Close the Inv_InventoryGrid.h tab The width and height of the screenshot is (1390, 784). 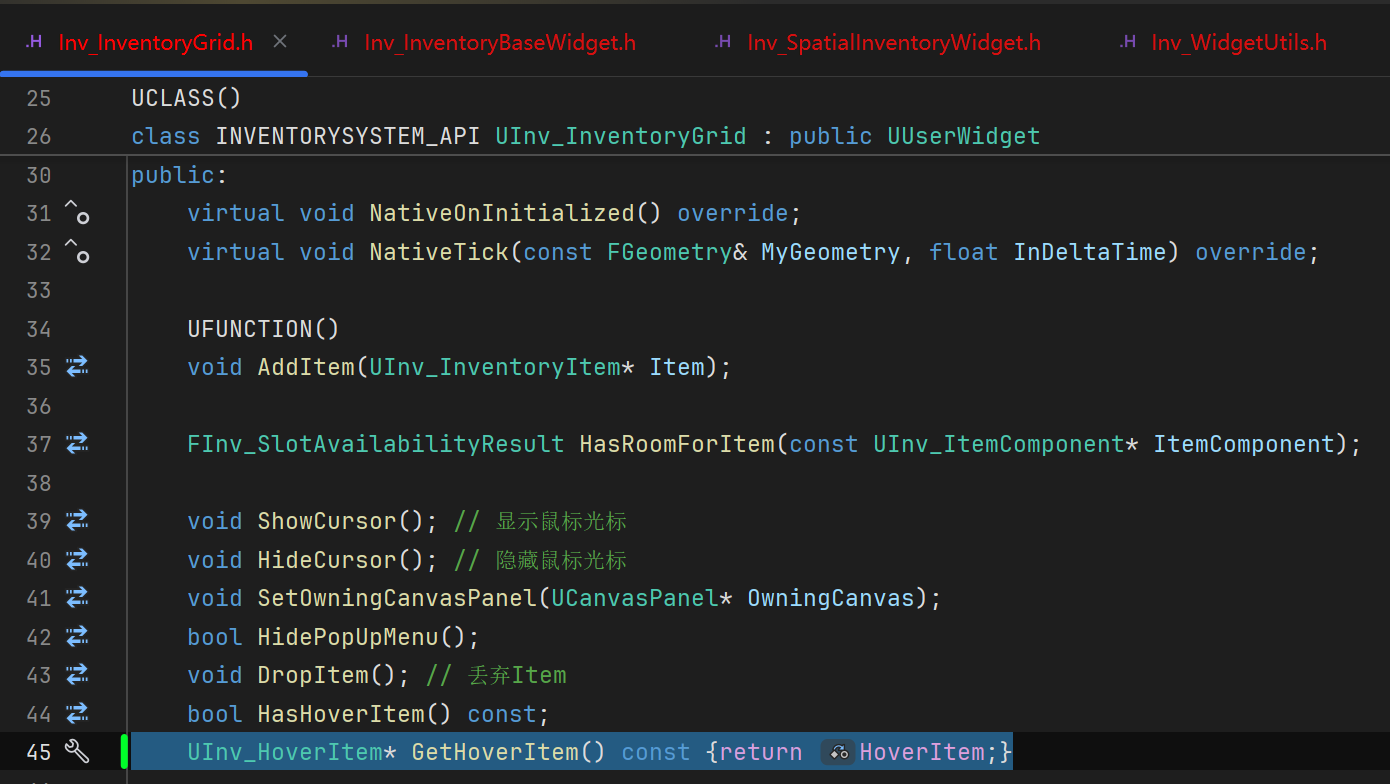click(x=280, y=41)
